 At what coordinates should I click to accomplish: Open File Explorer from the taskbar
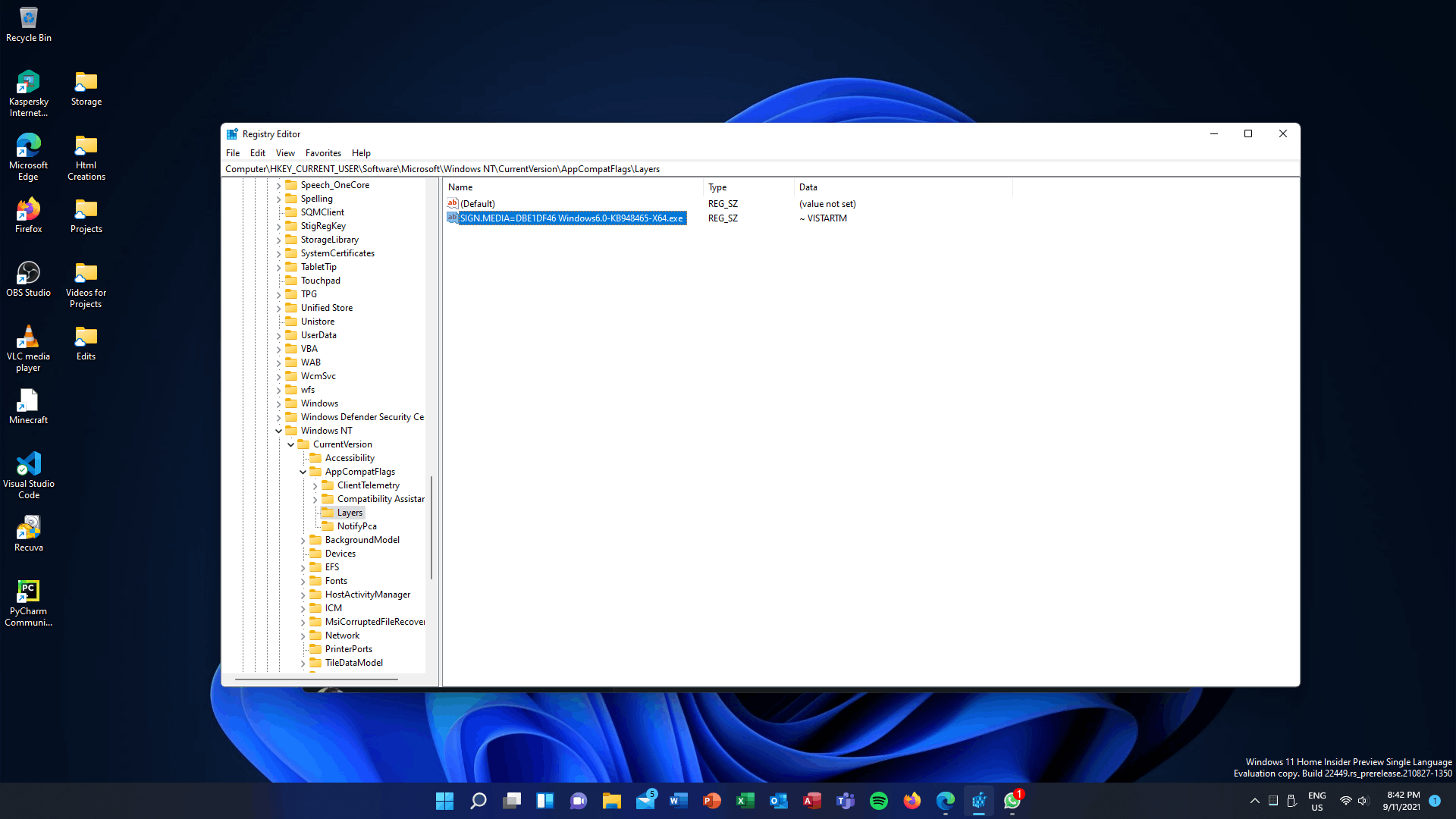pos(612,801)
